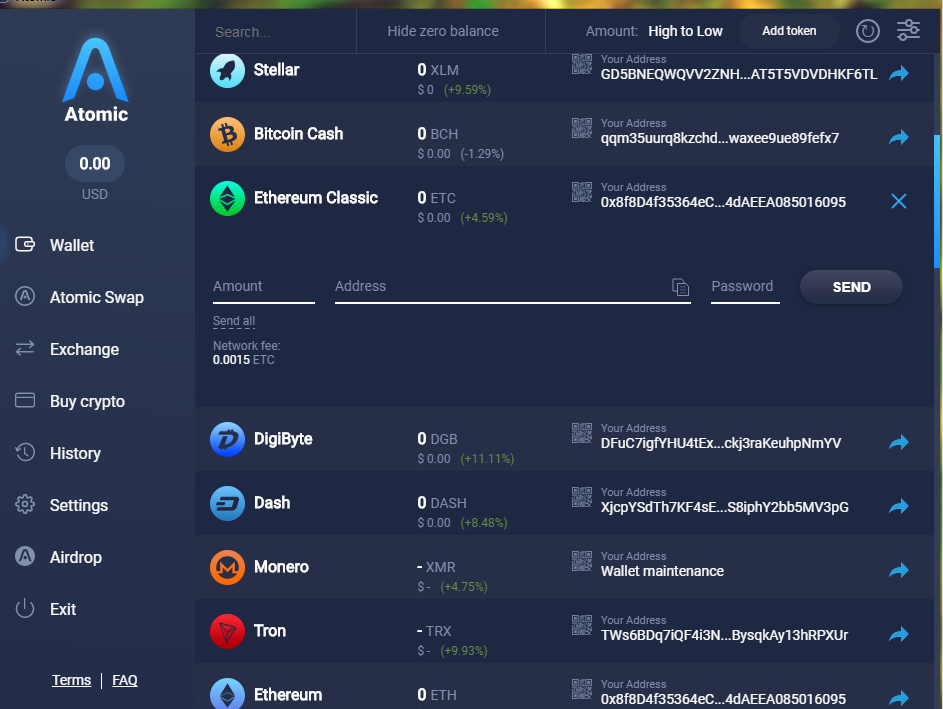943x709 pixels.
Task: Click the Tron address TWs6BDq7iQF4i3N...
Action: tap(724, 636)
